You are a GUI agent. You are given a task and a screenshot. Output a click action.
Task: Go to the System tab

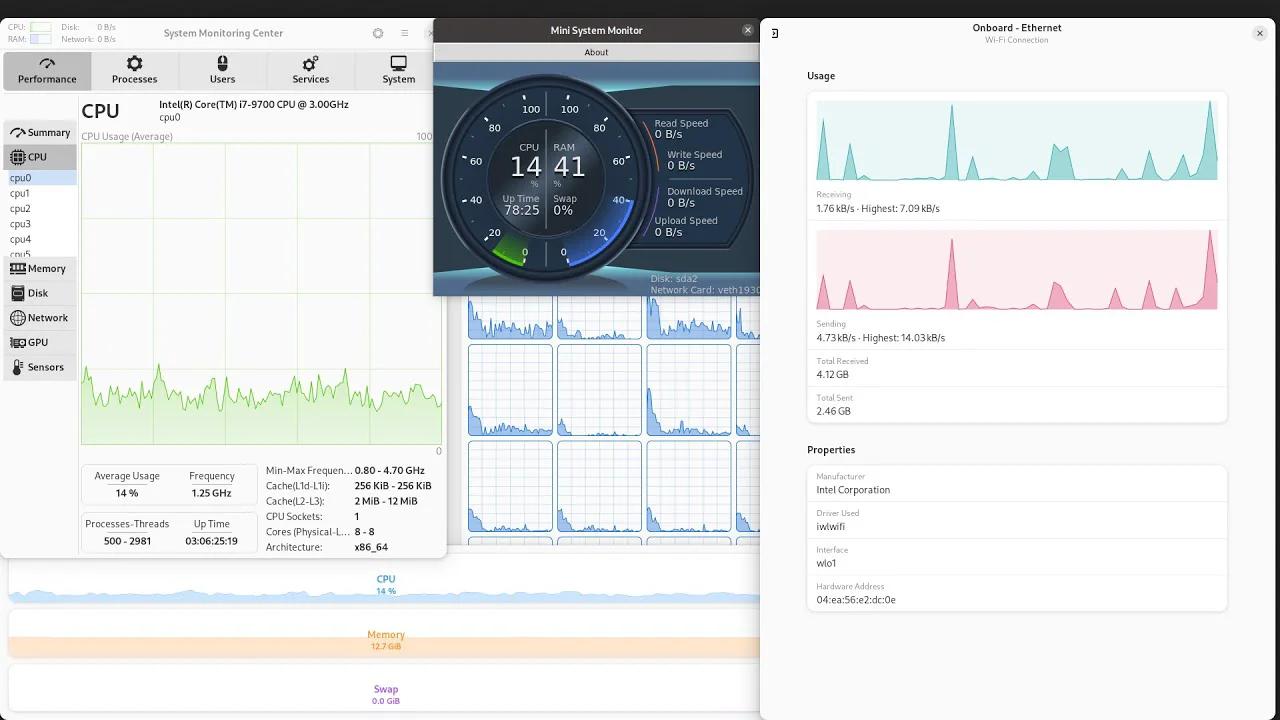coord(398,69)
